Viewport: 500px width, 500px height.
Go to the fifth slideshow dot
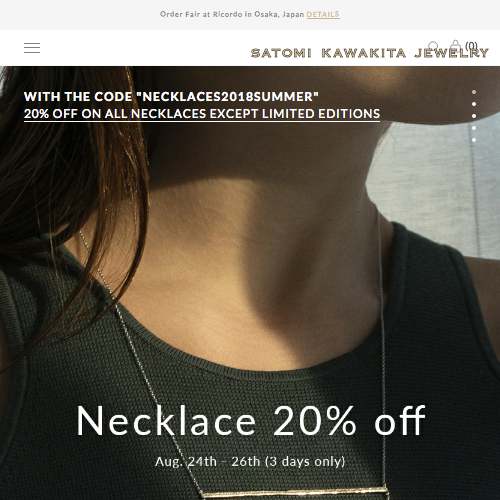474,140
